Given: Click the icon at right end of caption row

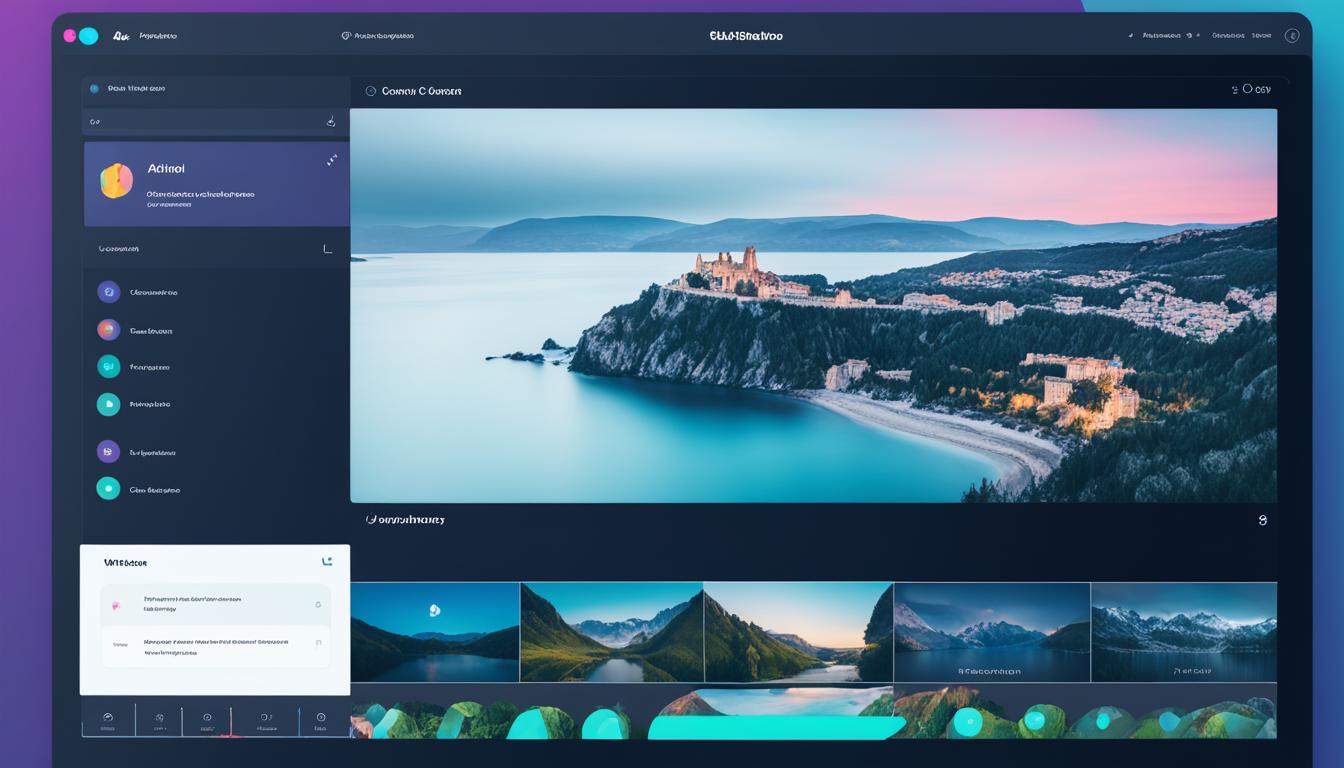Looking at the screenshot, I should point(1262,520).
